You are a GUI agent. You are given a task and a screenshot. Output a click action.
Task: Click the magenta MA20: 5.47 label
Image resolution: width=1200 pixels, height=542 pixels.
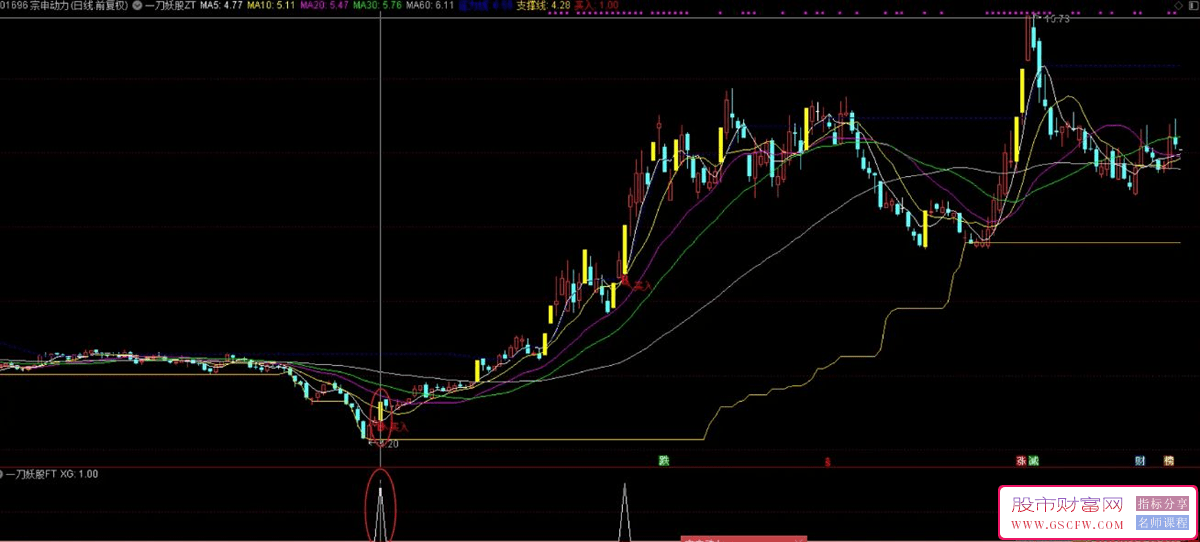click(x=325, y=5)
